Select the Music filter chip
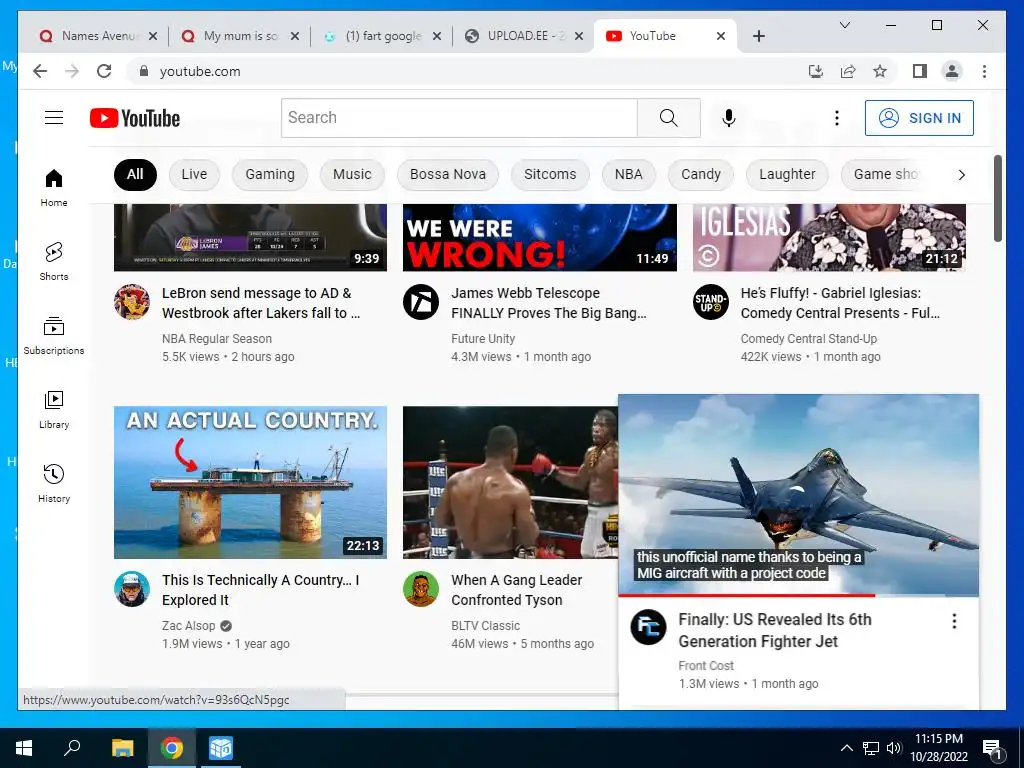 352,174
